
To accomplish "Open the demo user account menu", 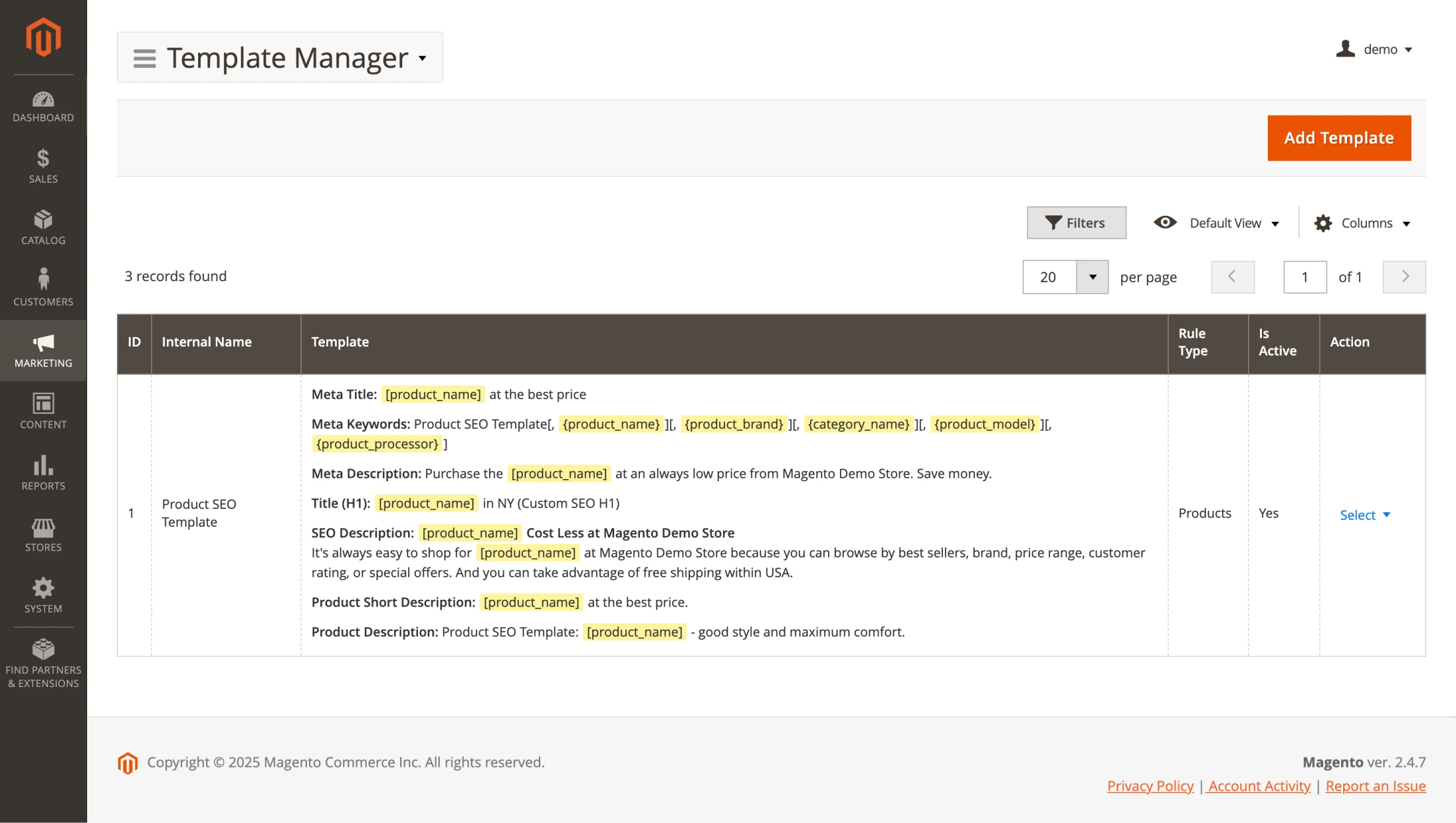I will tap(1375, 48).
